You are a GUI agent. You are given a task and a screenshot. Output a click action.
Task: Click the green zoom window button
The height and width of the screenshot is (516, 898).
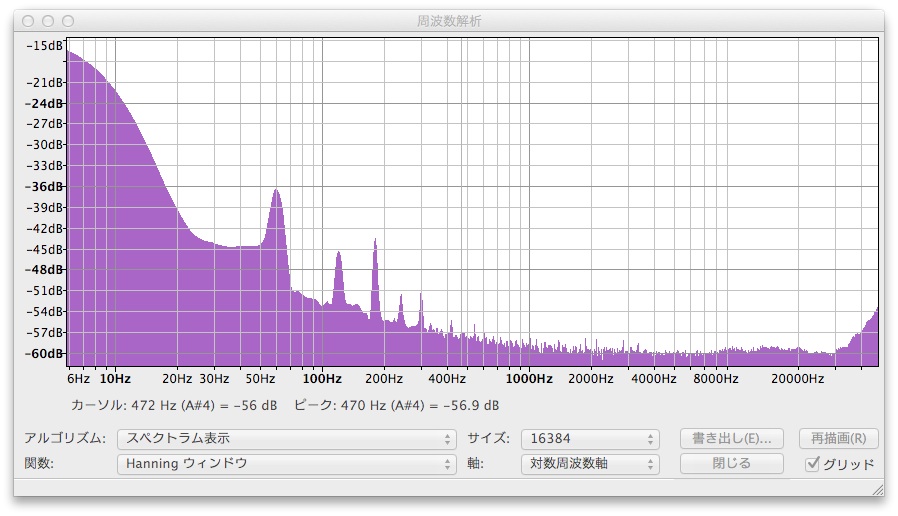click(68, 21)
